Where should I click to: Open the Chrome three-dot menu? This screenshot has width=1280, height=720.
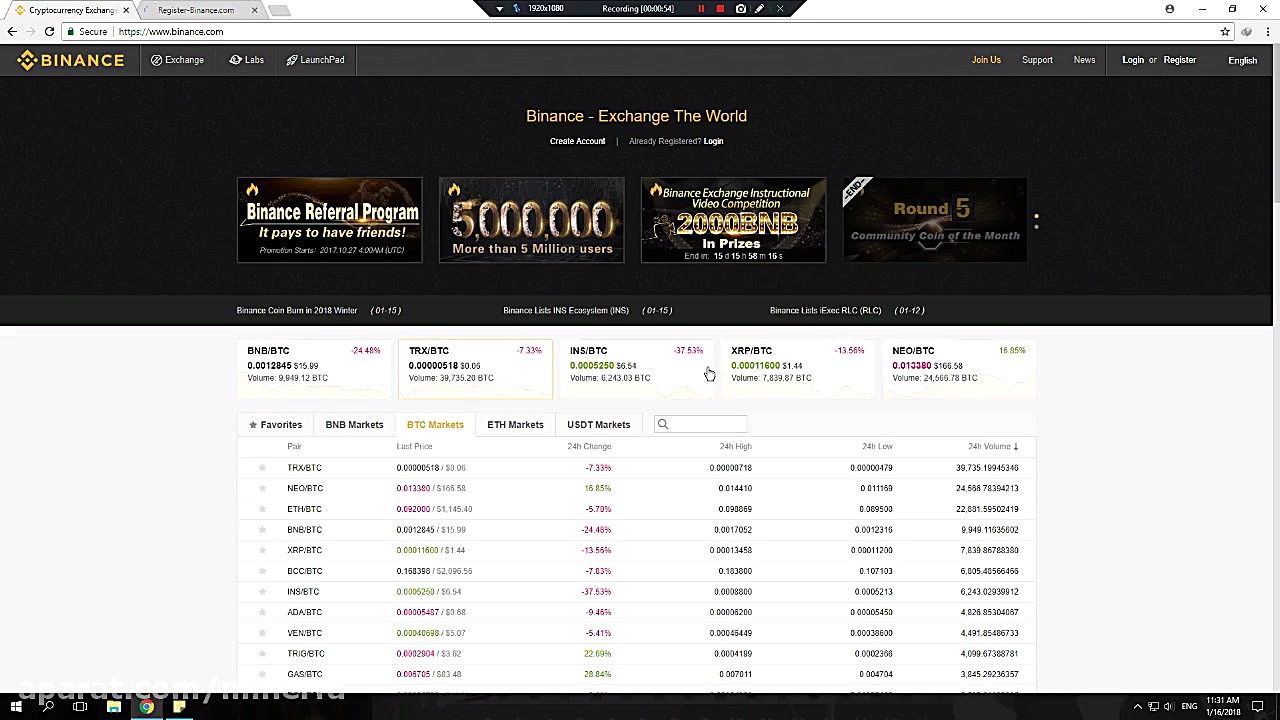[1266, 32]
